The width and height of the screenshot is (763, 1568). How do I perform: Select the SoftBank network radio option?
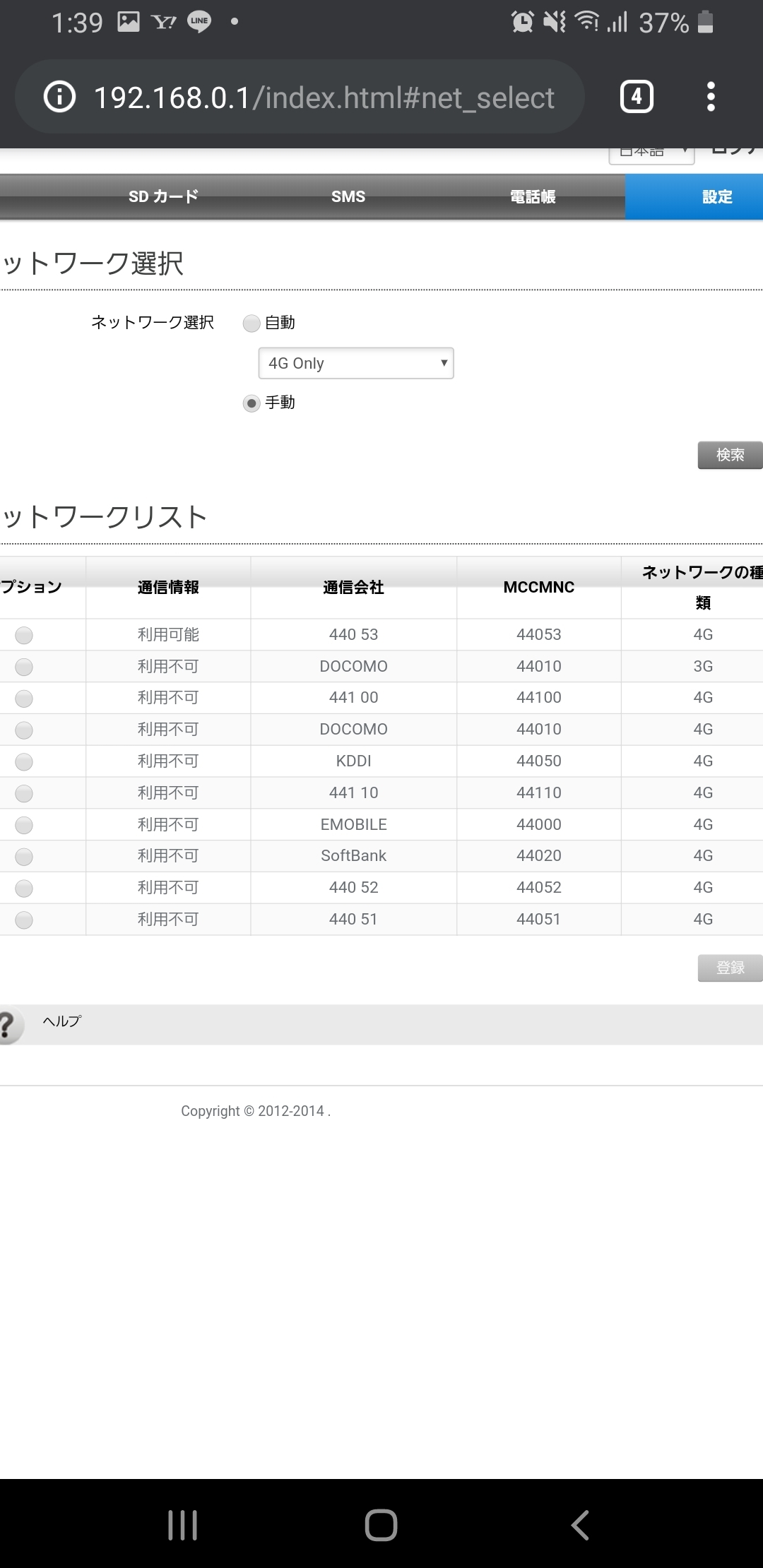click(x=24, y=857)
